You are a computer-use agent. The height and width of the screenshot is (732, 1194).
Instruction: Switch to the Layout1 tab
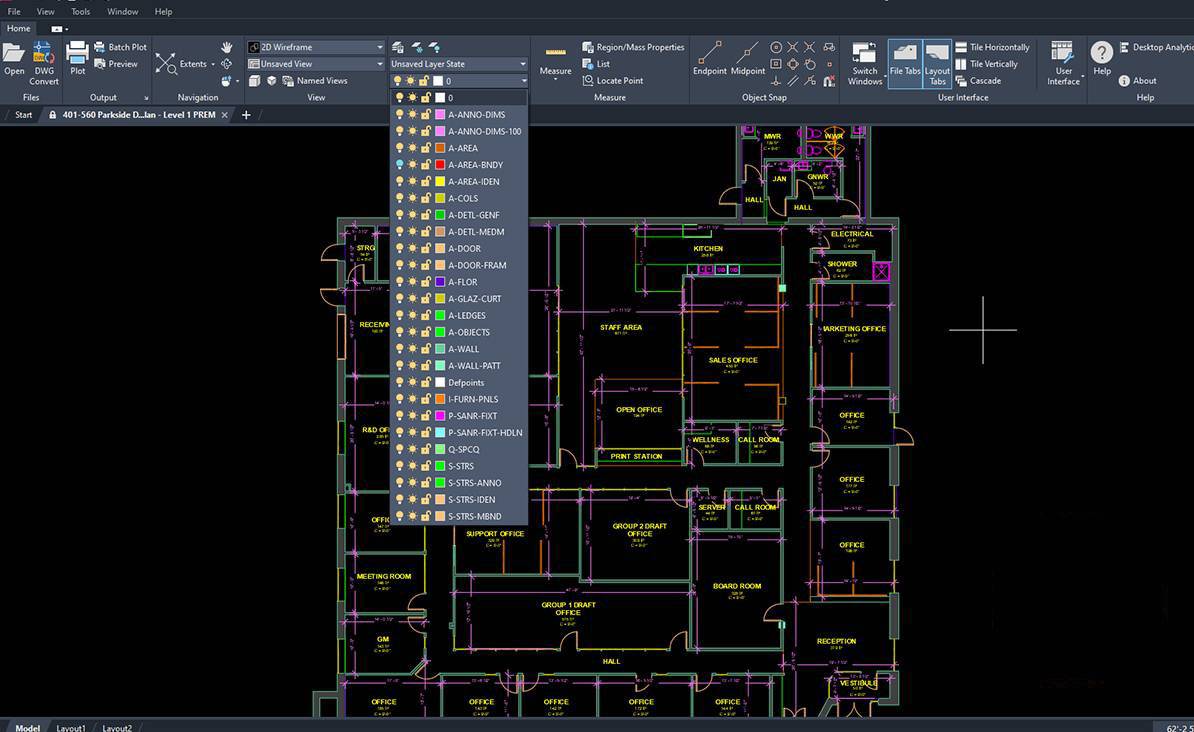pos(71,727)
